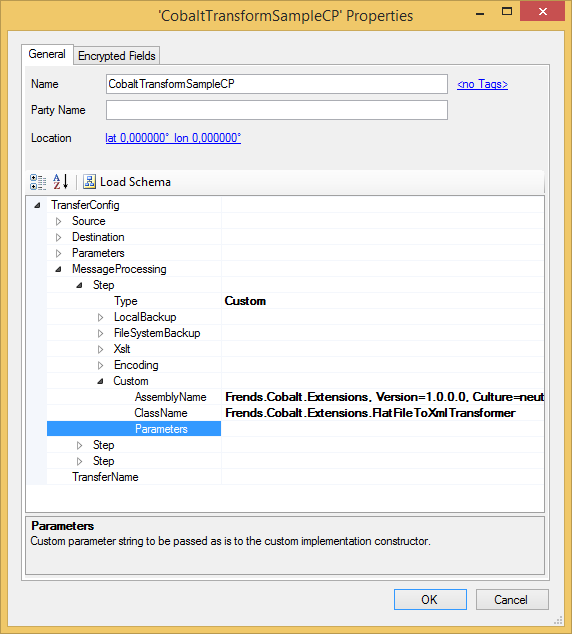572x634 pixels.
Task: Select the LocalBackup label
Action: point(145,317)
